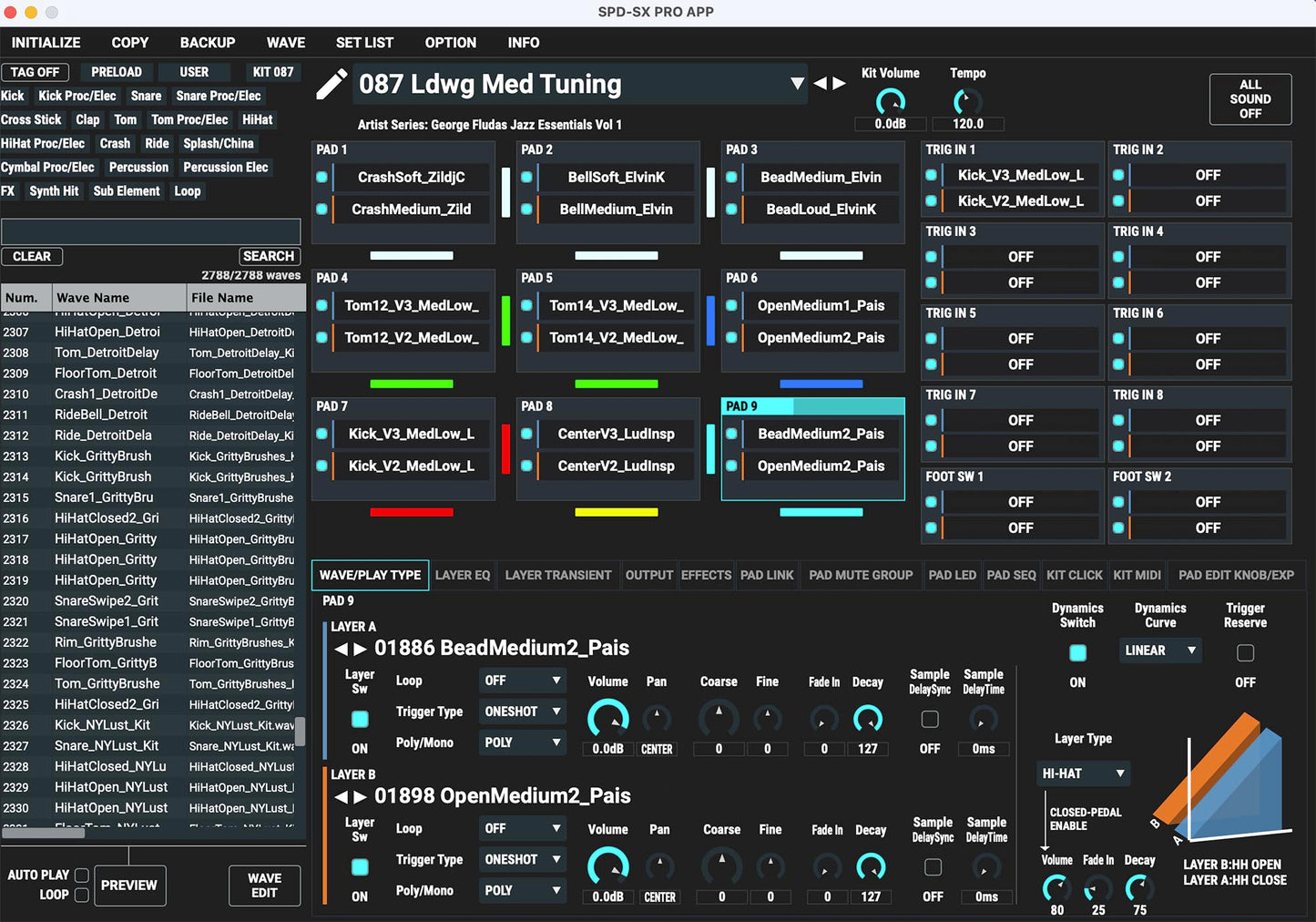Open the SET LIST menu
Image resolution: width=1316 pixels, height=922 pixels.
(x=364, y=43)
